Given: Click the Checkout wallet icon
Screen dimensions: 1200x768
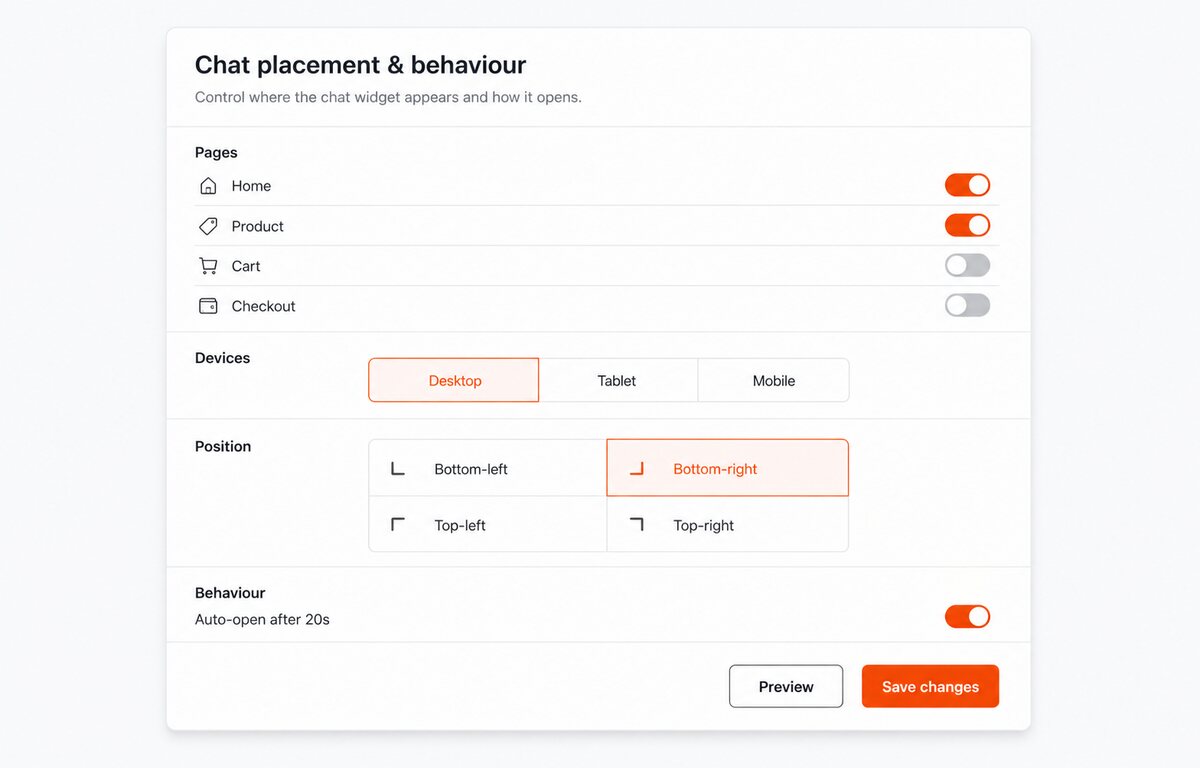Looking at the screenshot, I should [208, 306].
